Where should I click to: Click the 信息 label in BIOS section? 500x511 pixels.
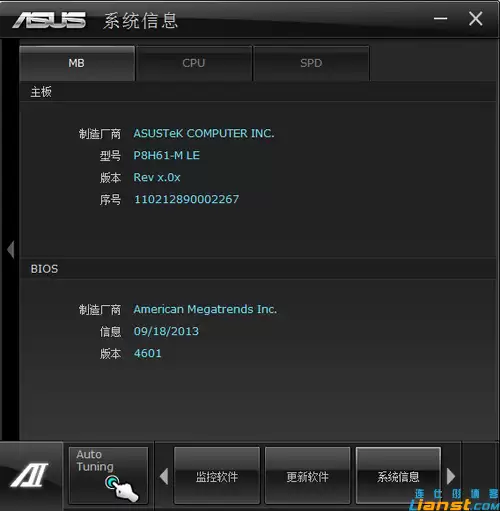[110, 332]
